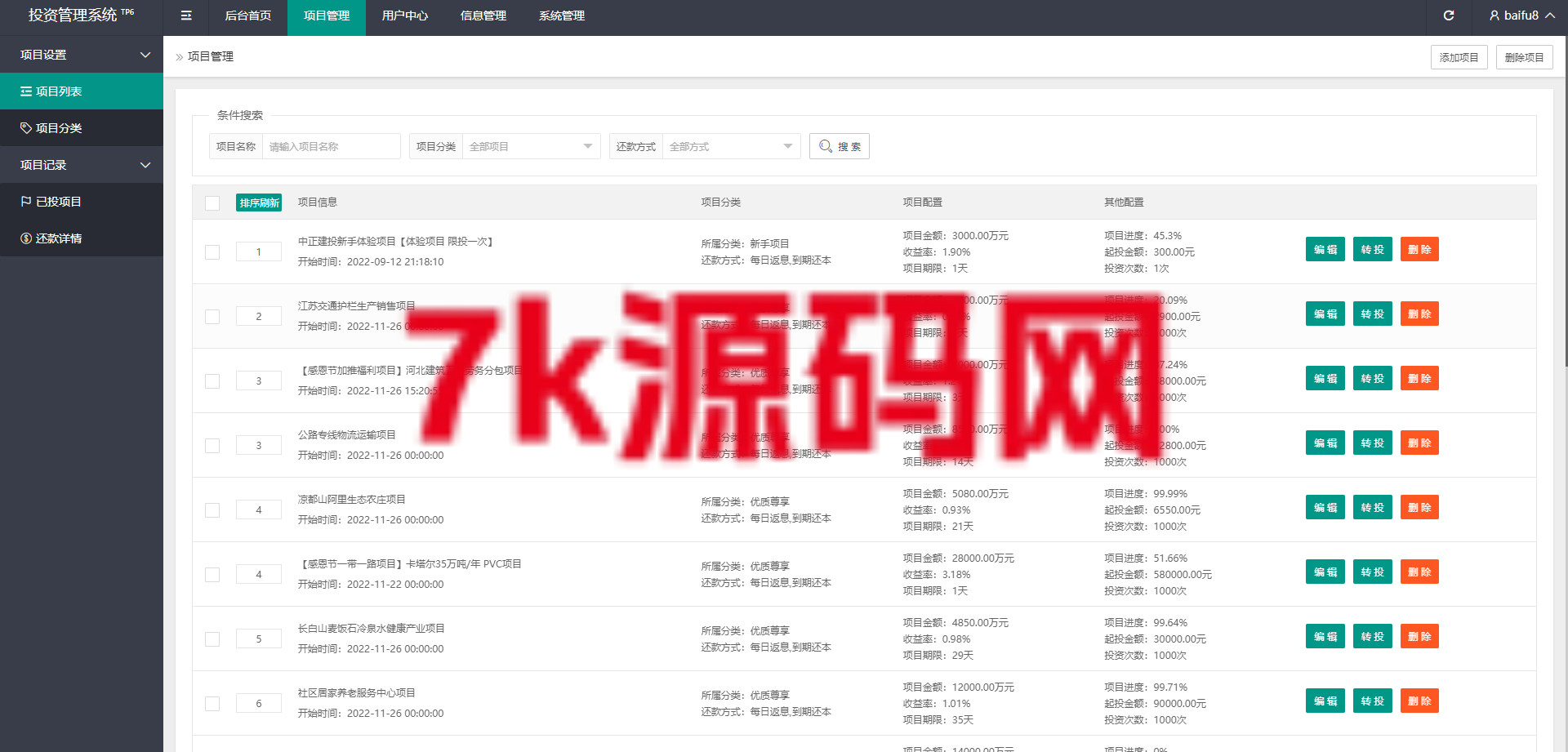Check the 社区居家养老服务中心项目 row checkbox
The height and width of the screenshot is (752, 1568).
pos(212,704)
